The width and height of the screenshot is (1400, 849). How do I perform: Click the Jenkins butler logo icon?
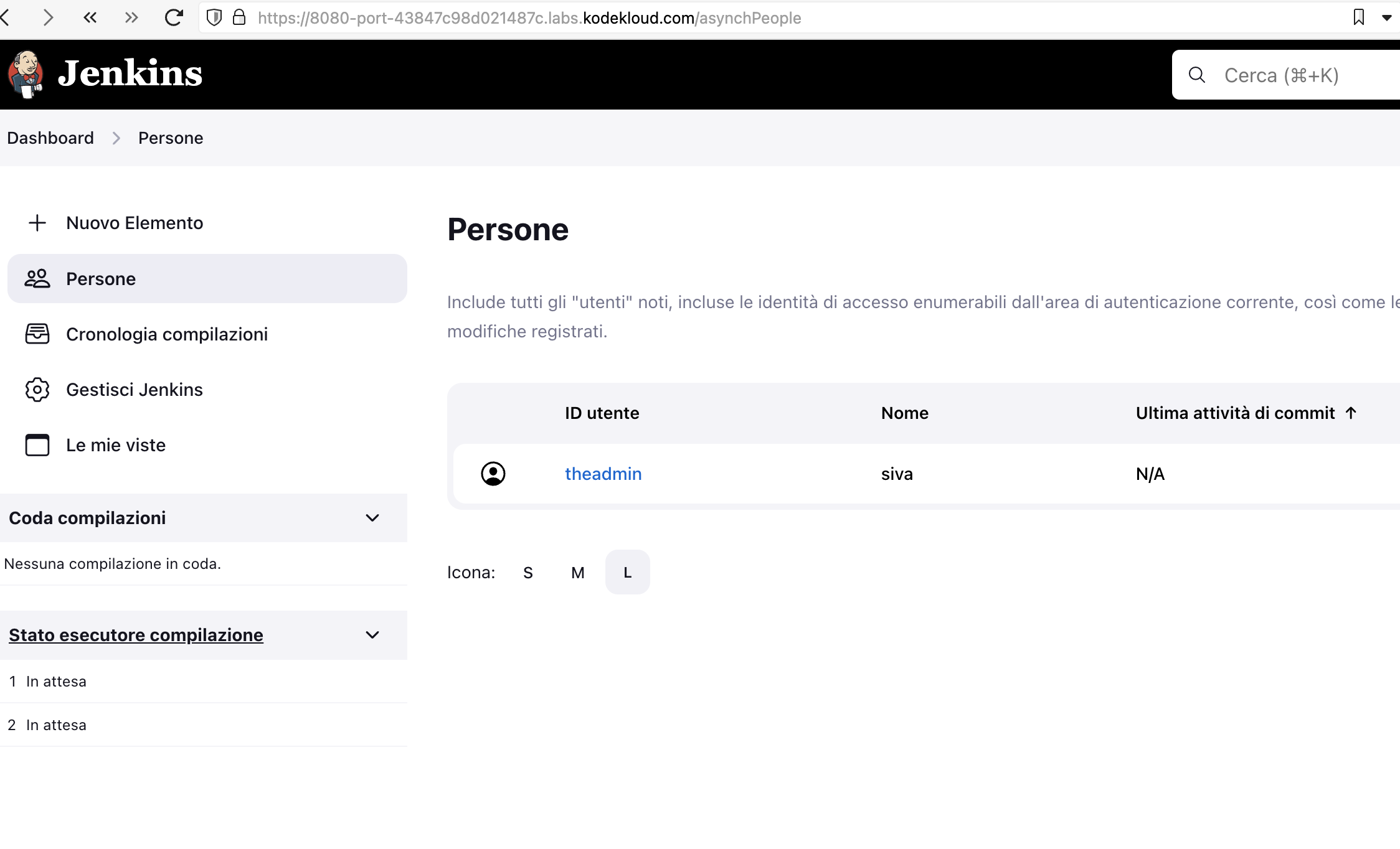pos(26,74)
